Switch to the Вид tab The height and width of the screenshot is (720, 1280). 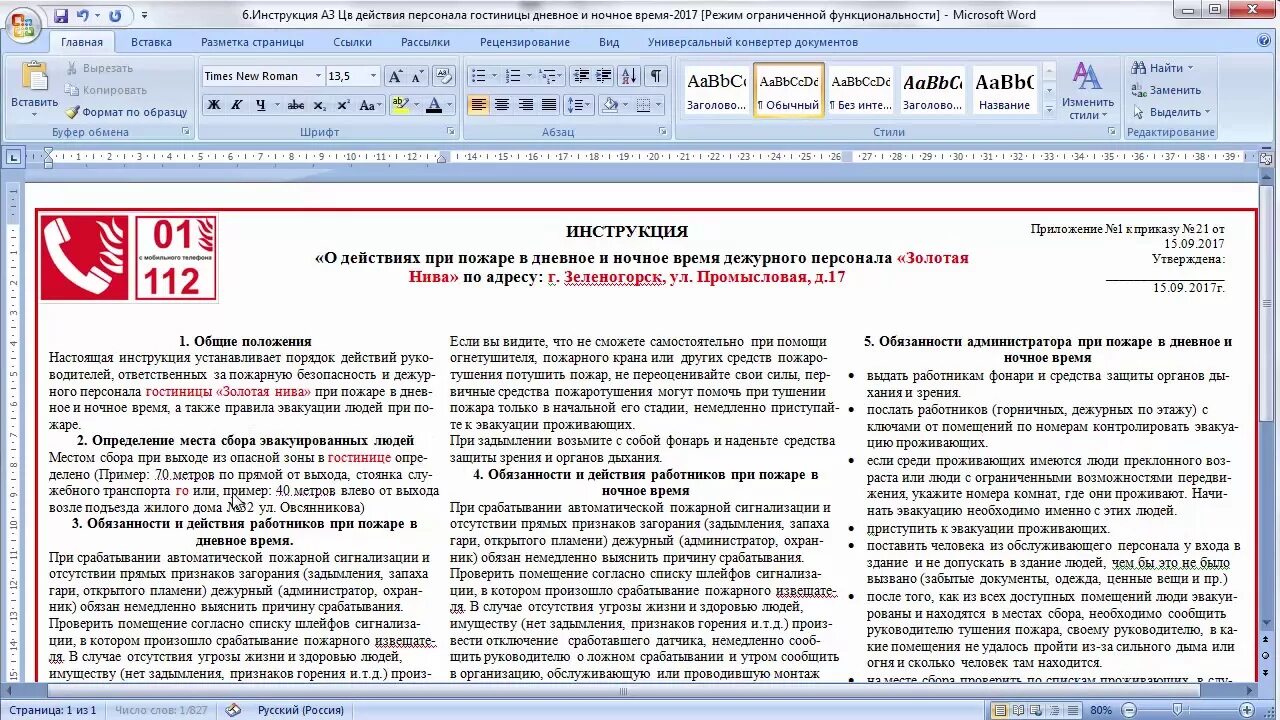tap(609, 42)
